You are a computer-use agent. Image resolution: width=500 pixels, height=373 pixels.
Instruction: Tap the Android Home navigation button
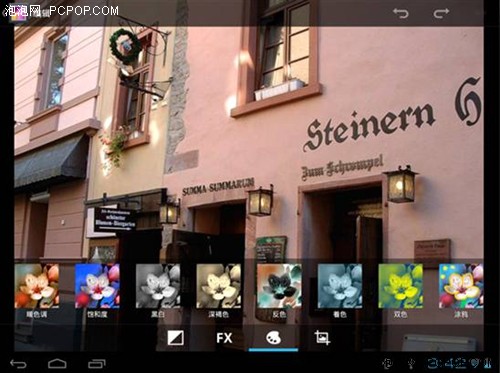(57, 363)
